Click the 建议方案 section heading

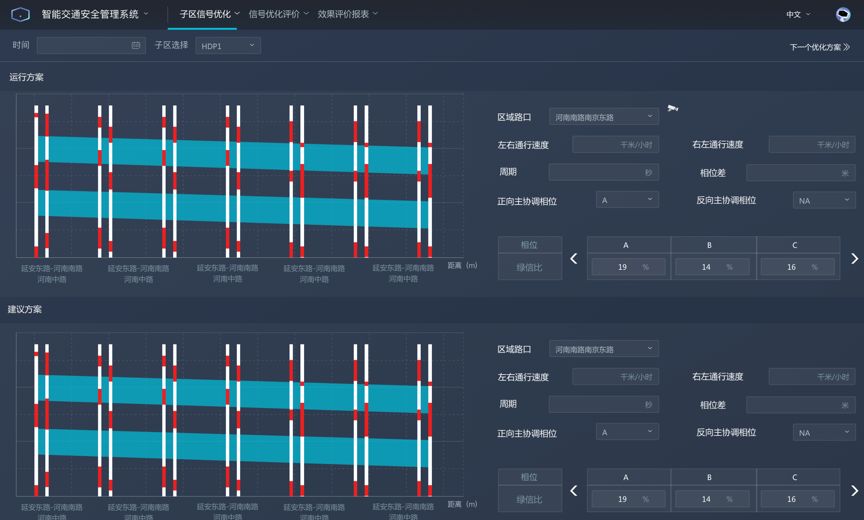25,309
